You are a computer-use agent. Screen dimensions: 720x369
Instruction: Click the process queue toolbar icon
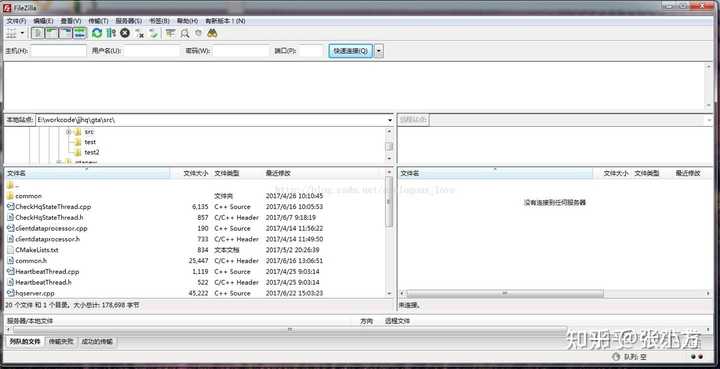click(x=111, y=33)
